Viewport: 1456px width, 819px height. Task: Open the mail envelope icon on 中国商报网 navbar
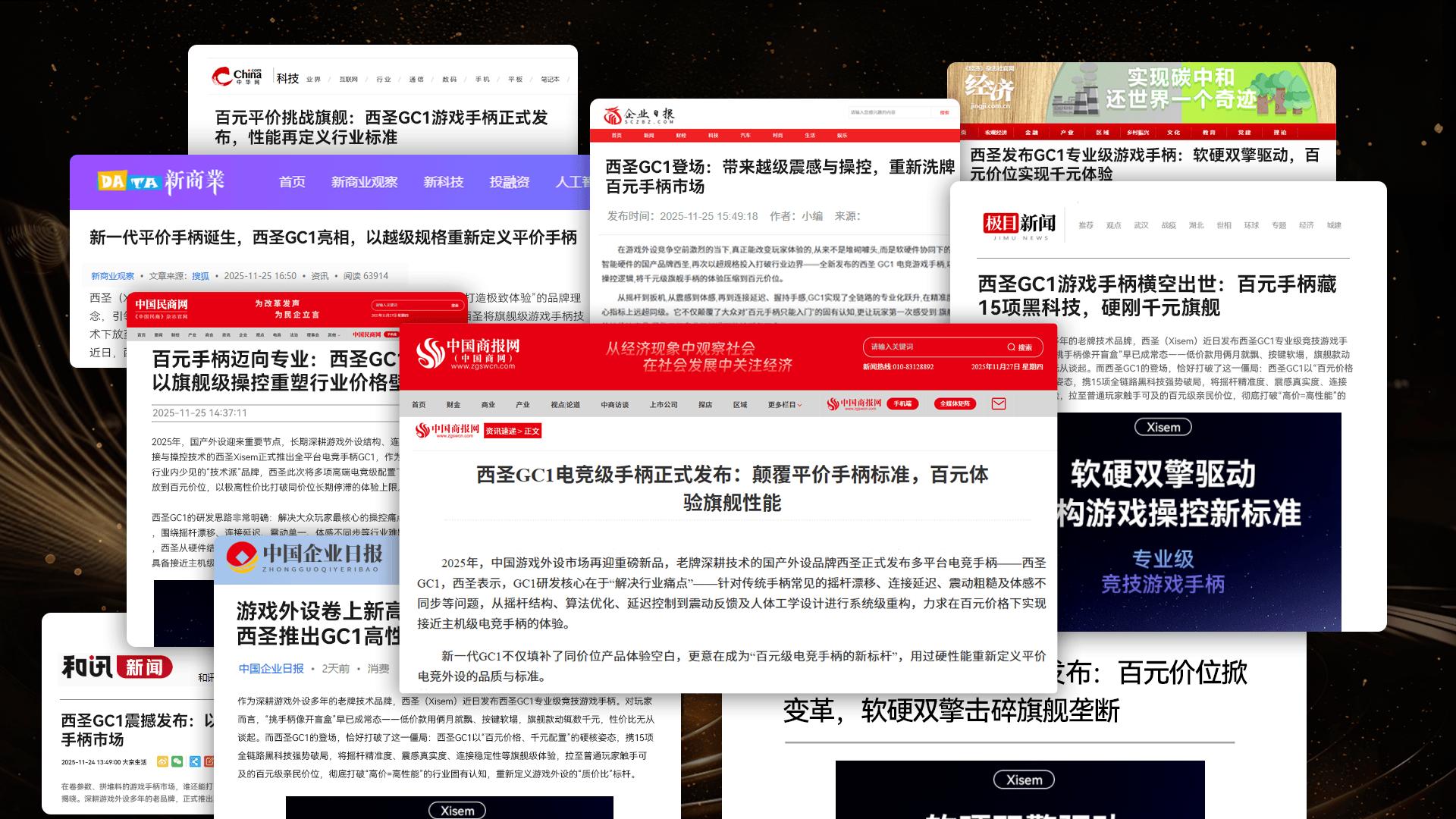[x=999, y=404]
